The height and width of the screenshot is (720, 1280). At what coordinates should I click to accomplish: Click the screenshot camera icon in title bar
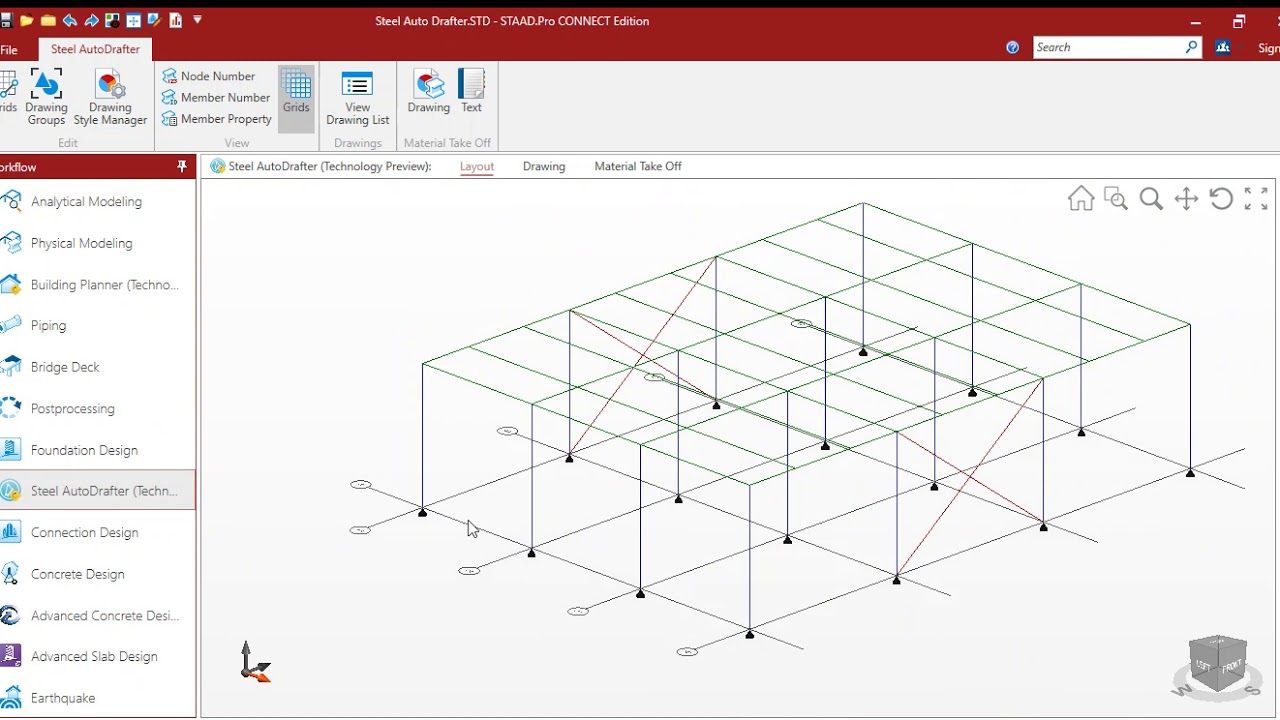[112, 20]
